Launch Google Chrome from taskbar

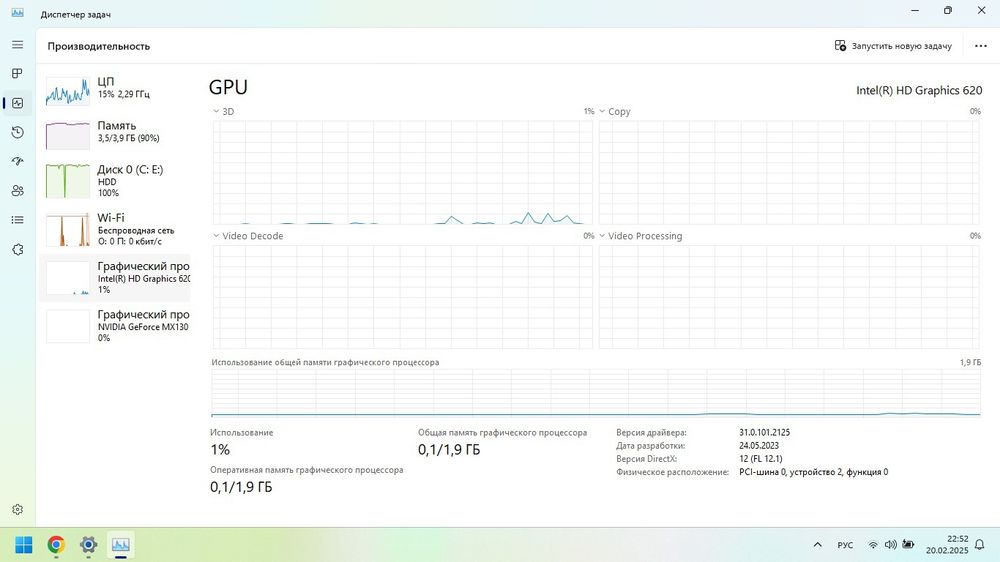[x=56, y=545]
